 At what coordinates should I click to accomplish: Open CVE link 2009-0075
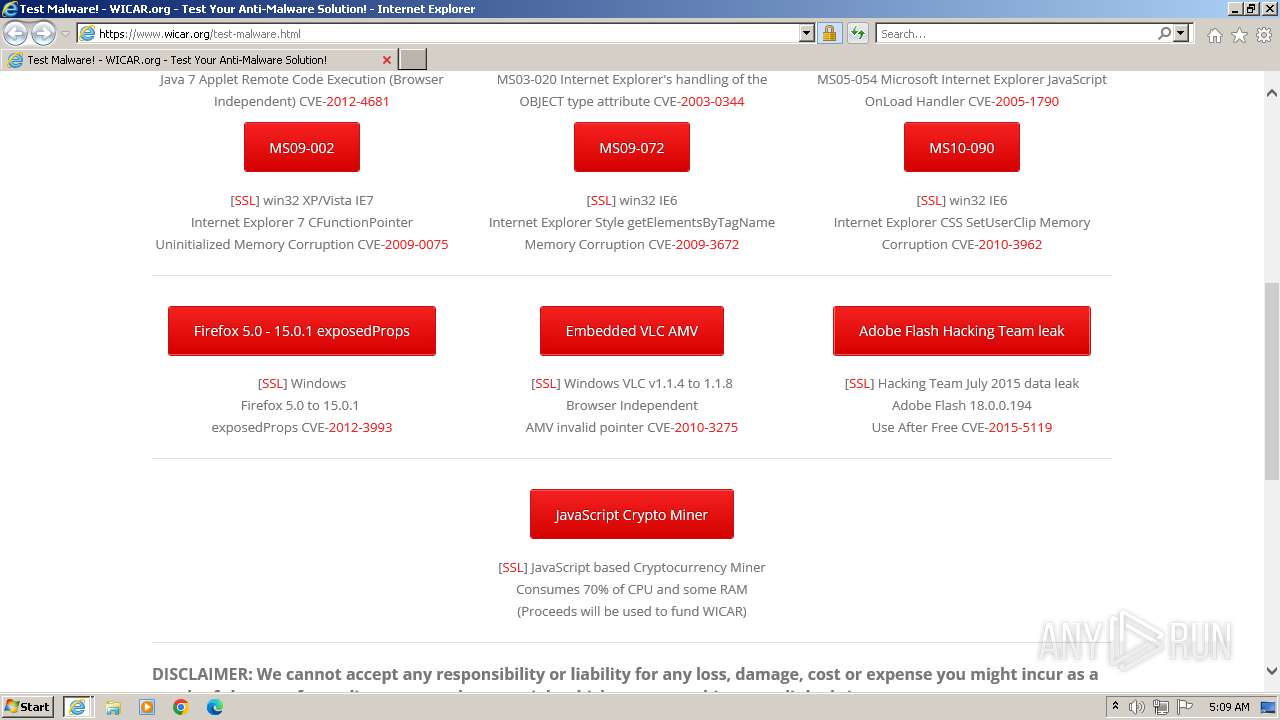tap(416, 244)
